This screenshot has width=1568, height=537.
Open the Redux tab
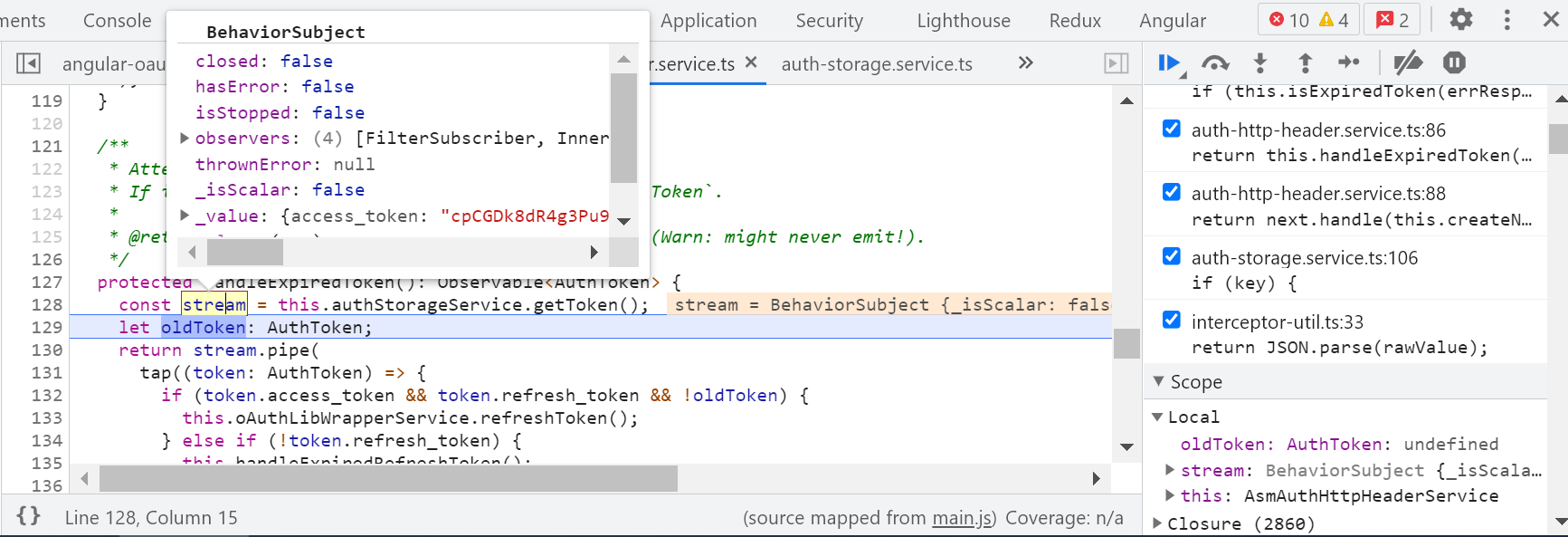click(x=1075, y=20)
